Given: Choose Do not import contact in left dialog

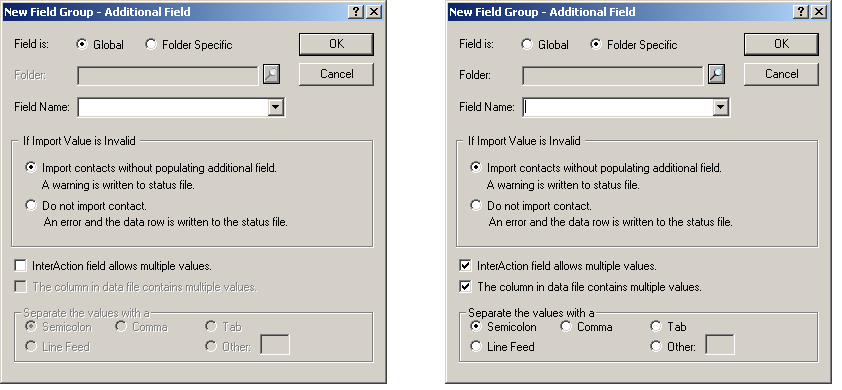Looking at the screenshot, I should tap(31, 205).
